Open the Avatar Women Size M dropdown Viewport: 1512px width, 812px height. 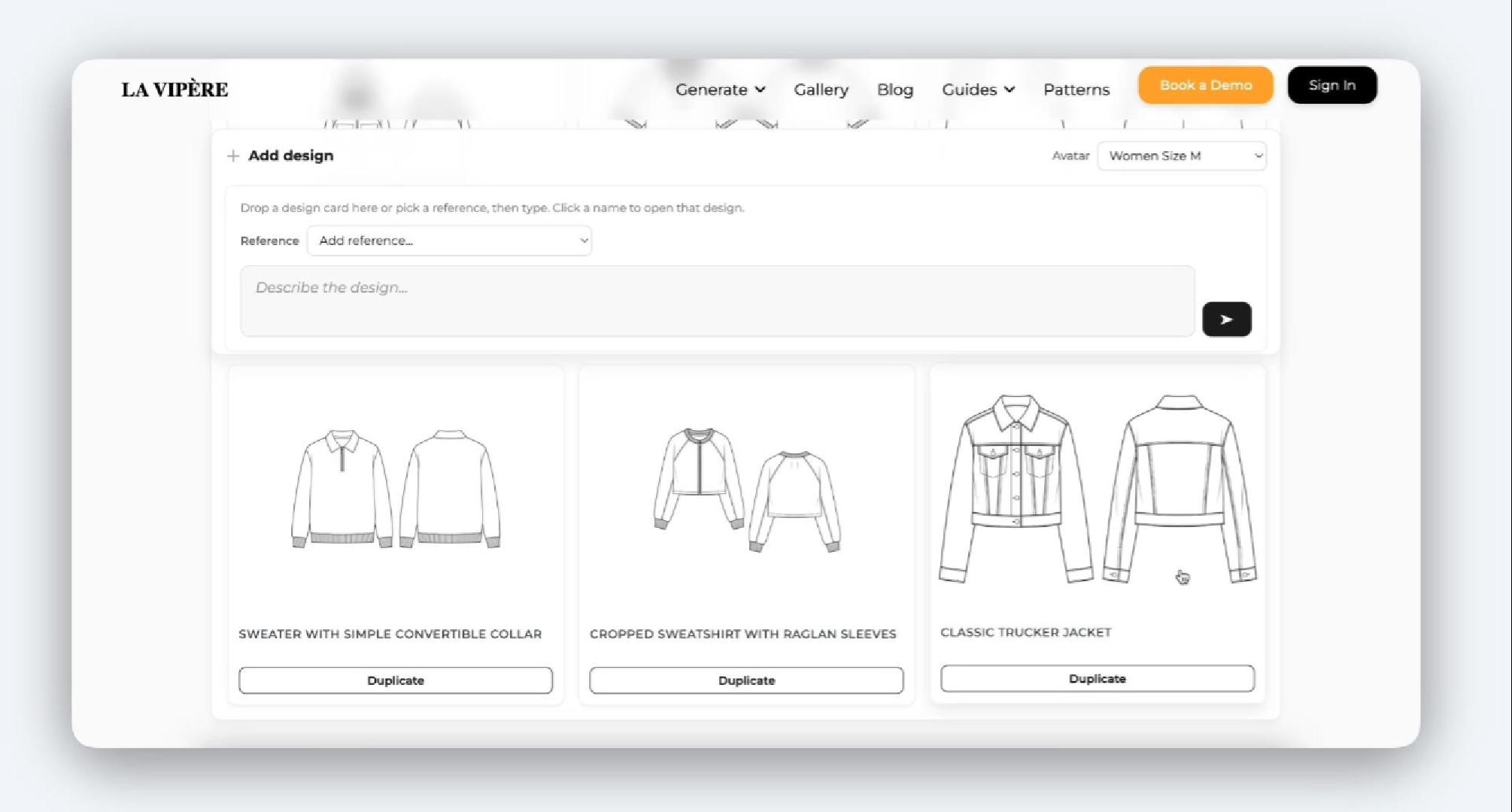pyautogui.click(x=1182, y=156)
